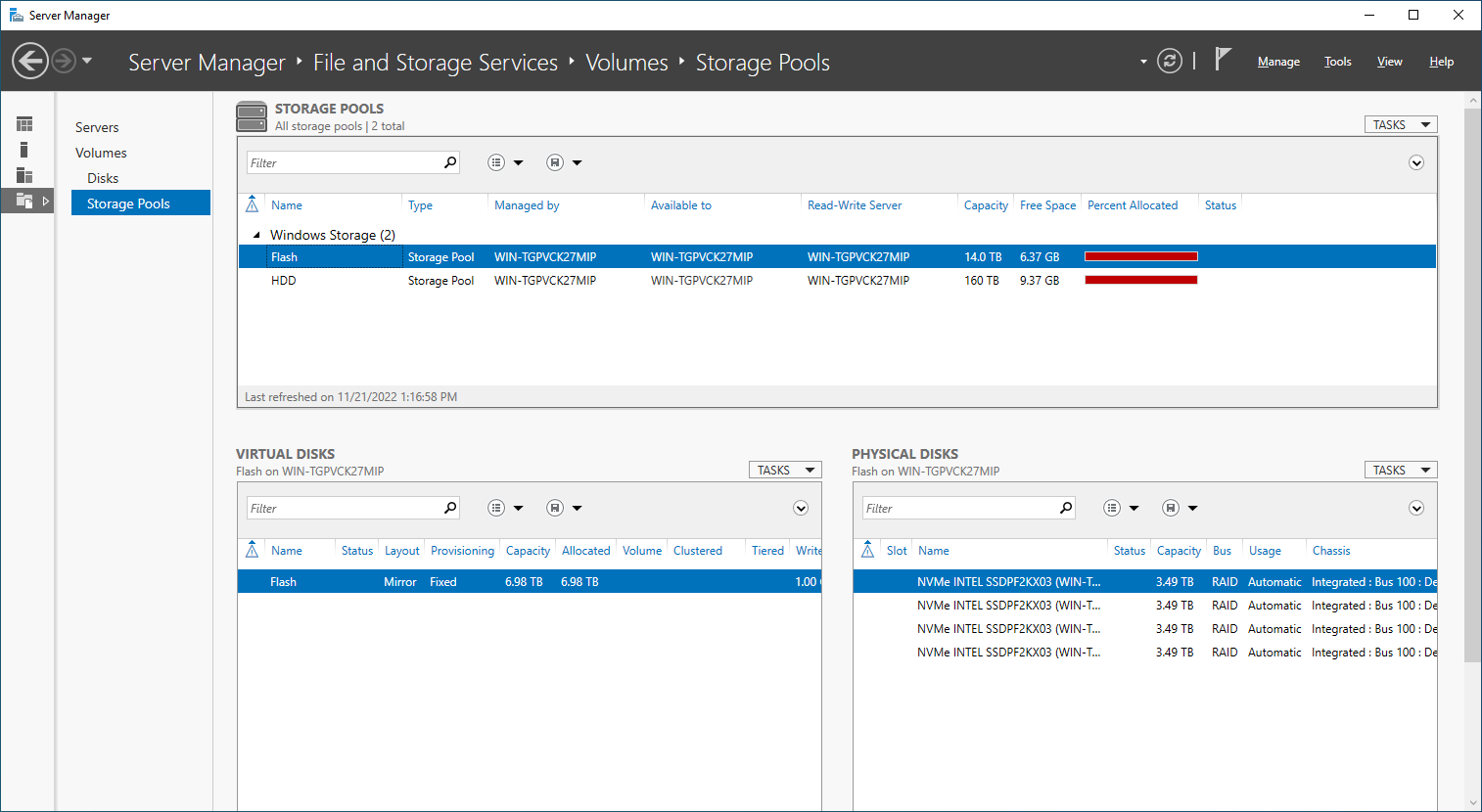Select the HDD storage pool row

(x=837, y=280)
